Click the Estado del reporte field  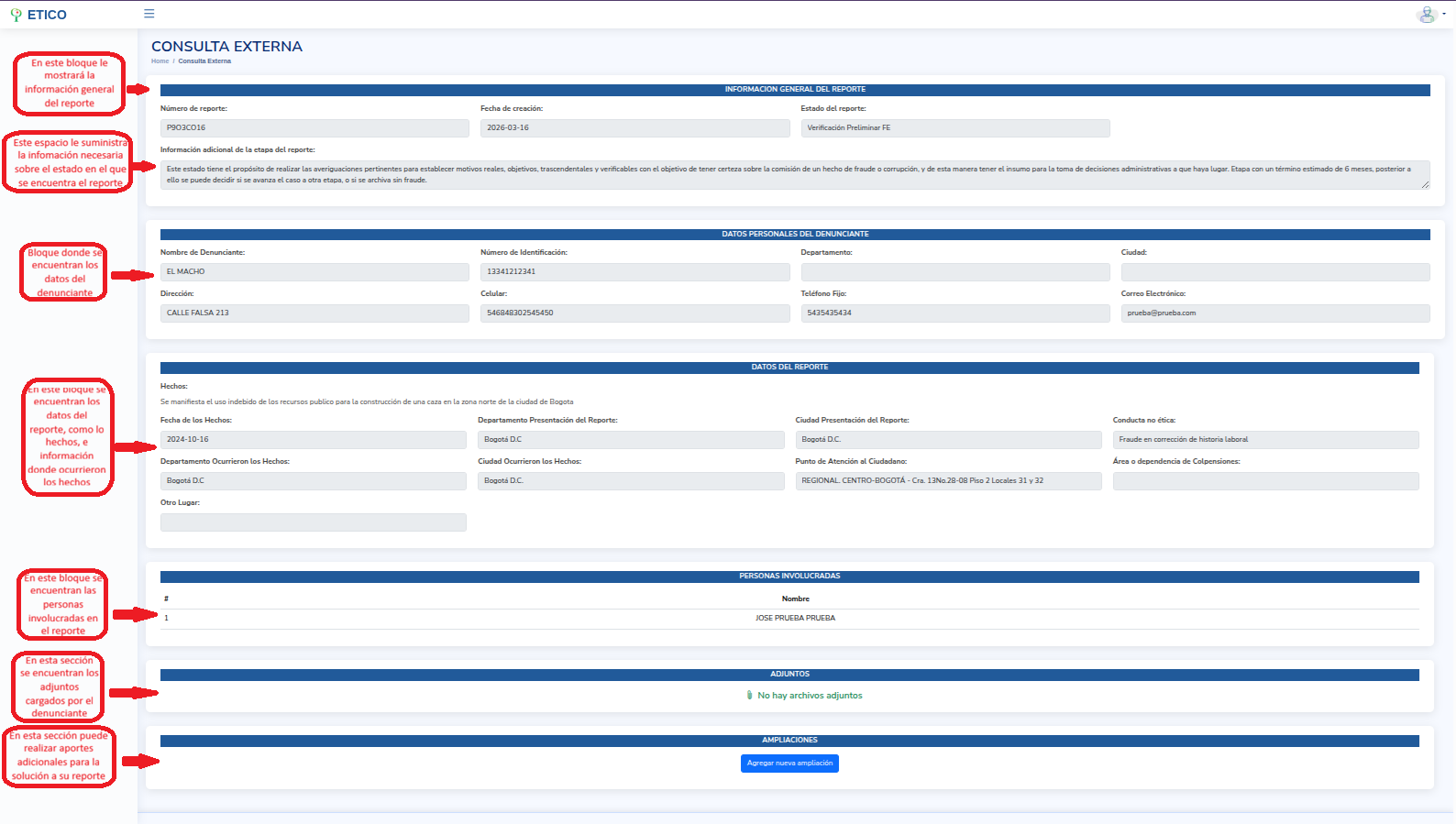click(x=954, y=128)
